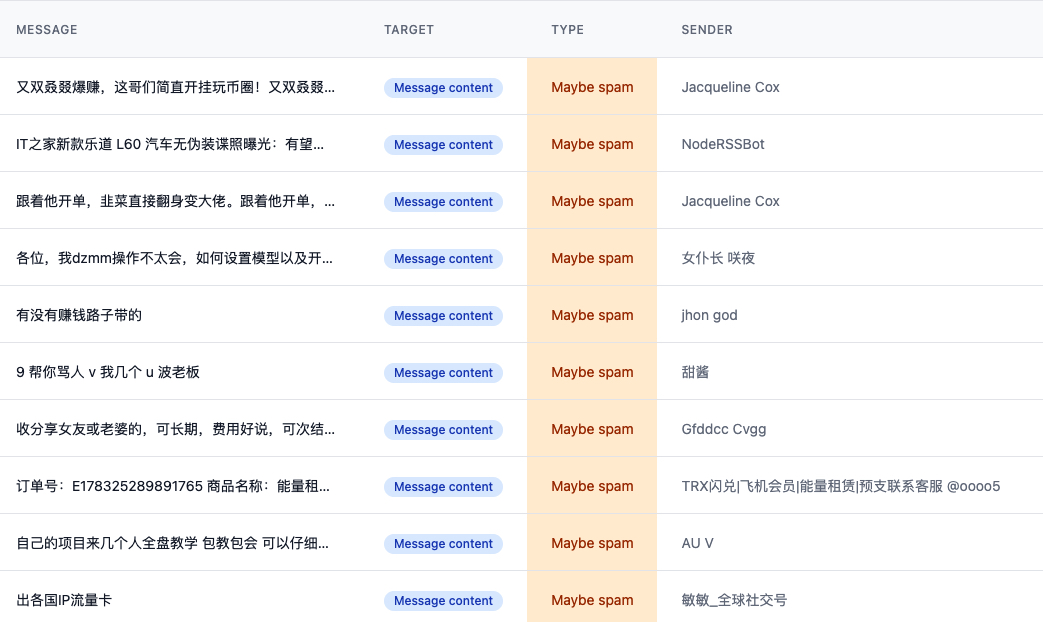Click Maybe spam label in 甜酱 row
1043x622 pixels.
point(592,373)
